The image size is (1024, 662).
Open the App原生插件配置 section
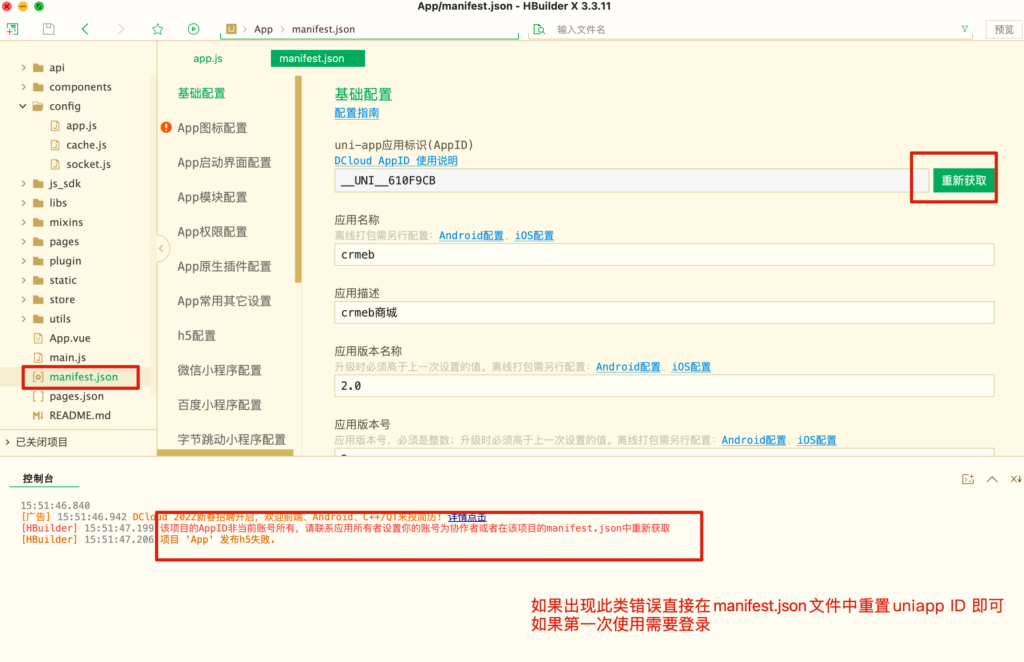[x=224, y=266]
